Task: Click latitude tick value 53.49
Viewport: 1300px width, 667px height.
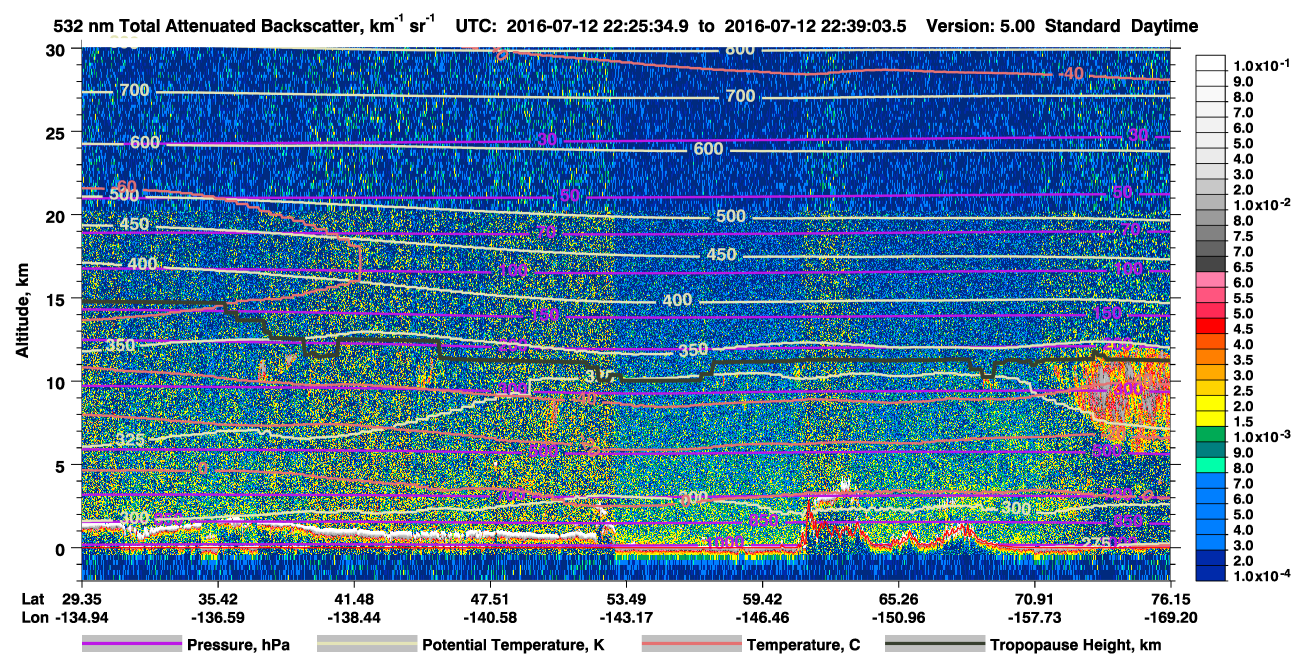Action: coord(626,598)
